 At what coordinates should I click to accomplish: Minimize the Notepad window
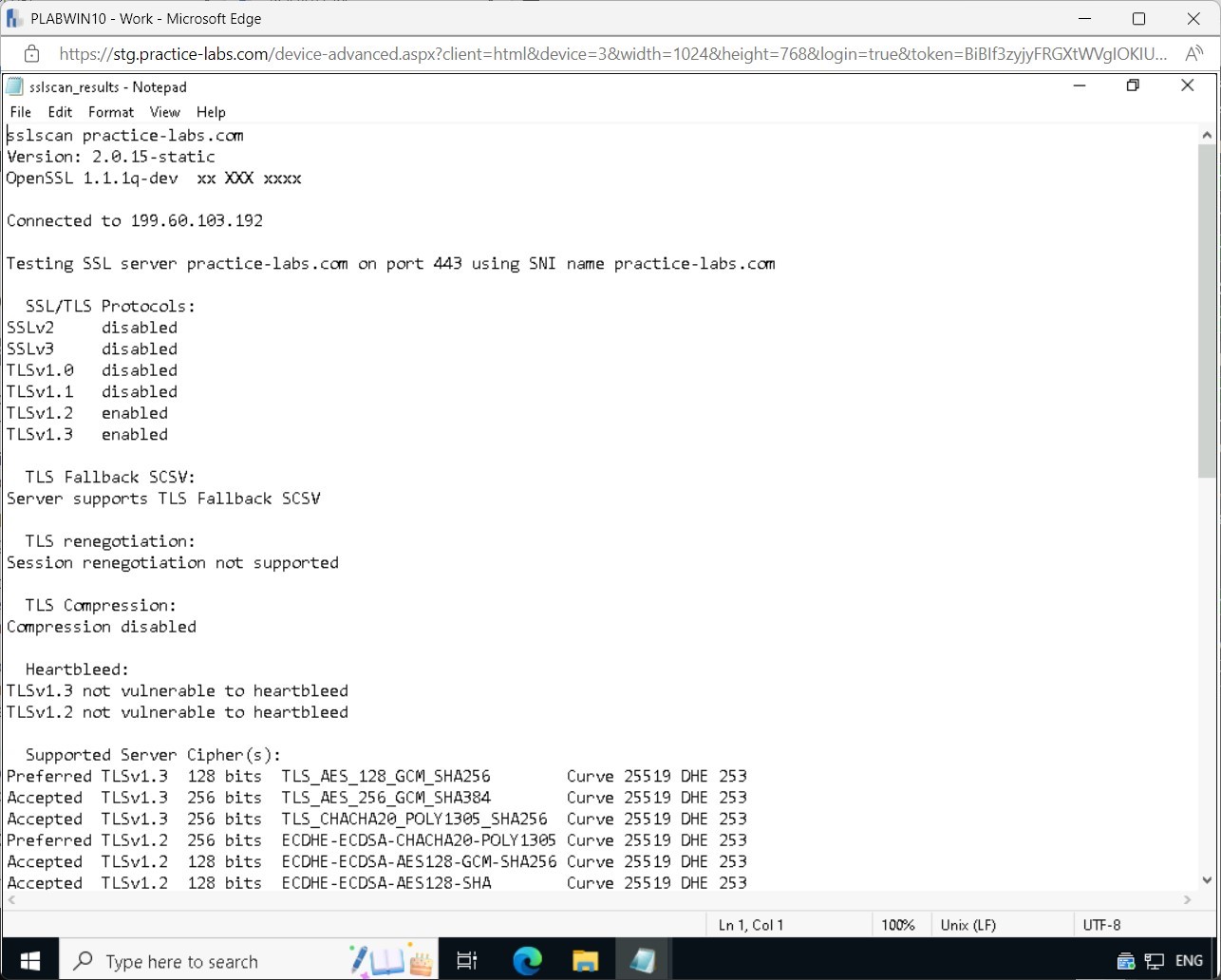1079,85
